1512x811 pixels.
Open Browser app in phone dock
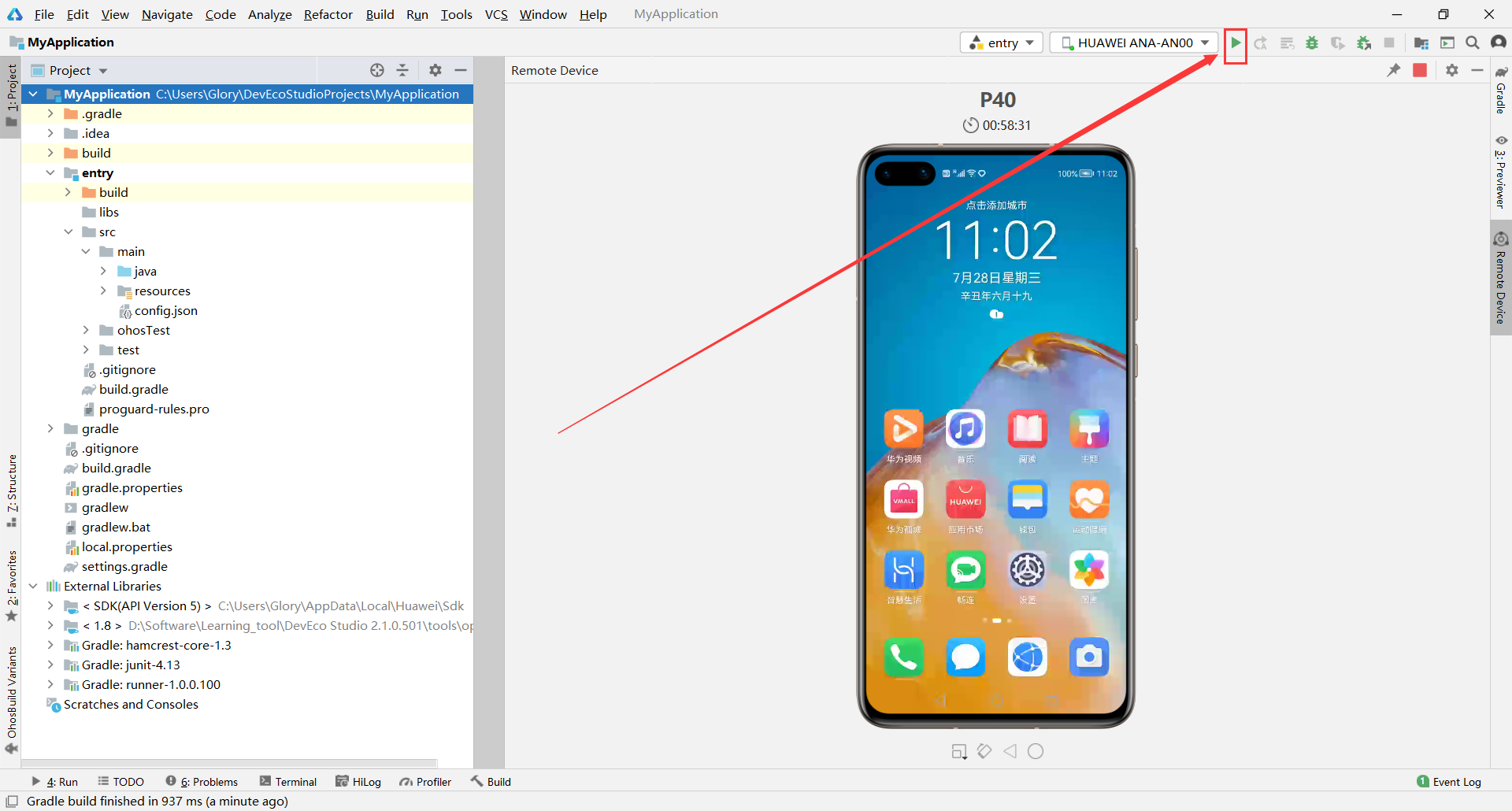[x=1028, y=657]
